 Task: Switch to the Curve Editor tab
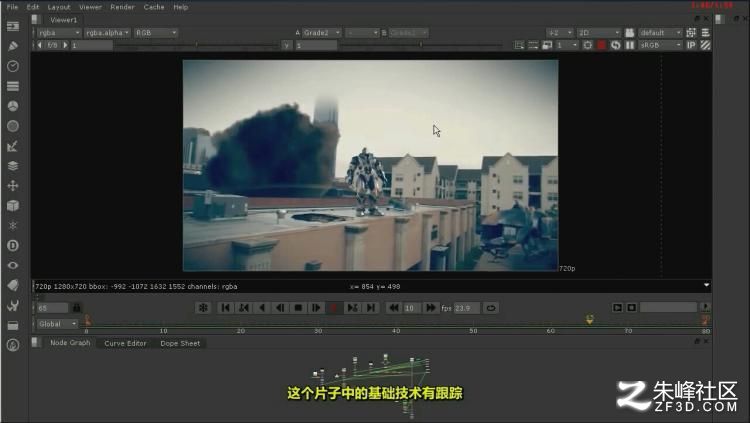click(125, 343)
